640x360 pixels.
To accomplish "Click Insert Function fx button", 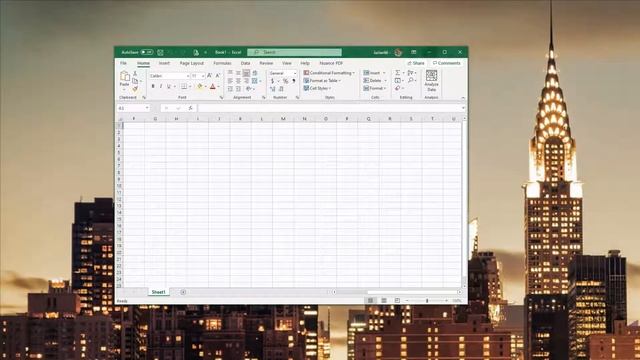I will pos(190,108).
